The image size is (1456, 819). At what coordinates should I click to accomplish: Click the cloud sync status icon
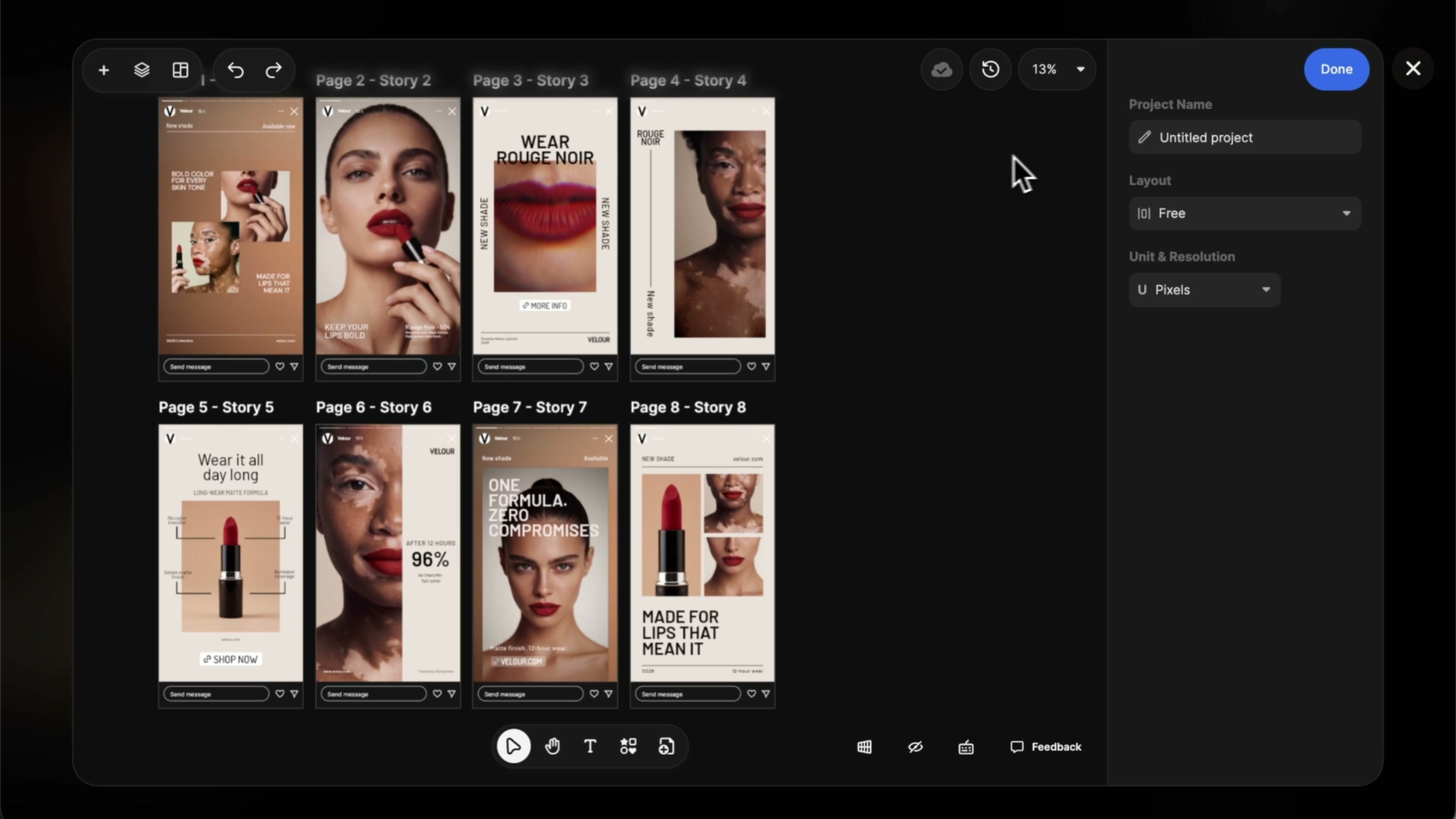coord(941,69)
